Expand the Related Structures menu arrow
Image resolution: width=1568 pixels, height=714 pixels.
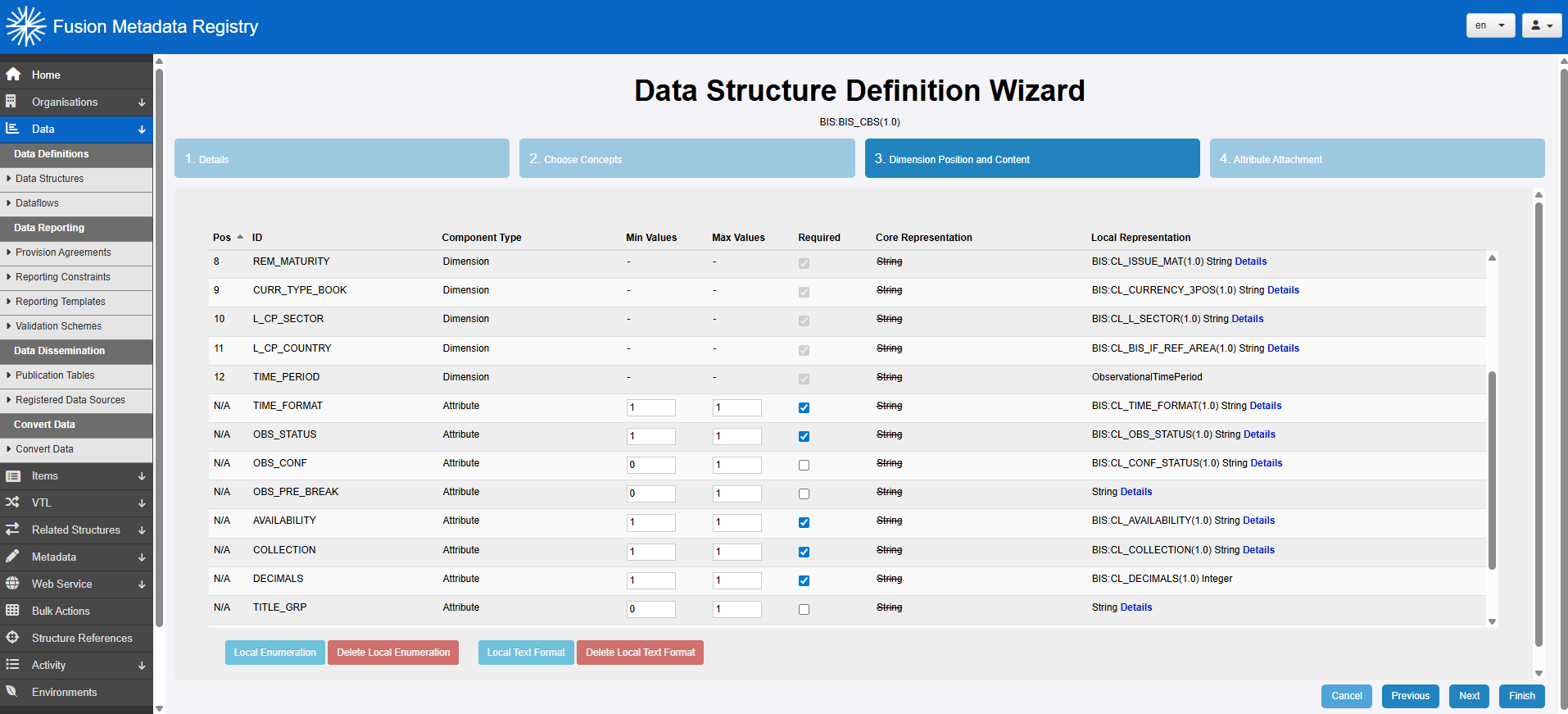pyautogui.click(x=142, y=530)
